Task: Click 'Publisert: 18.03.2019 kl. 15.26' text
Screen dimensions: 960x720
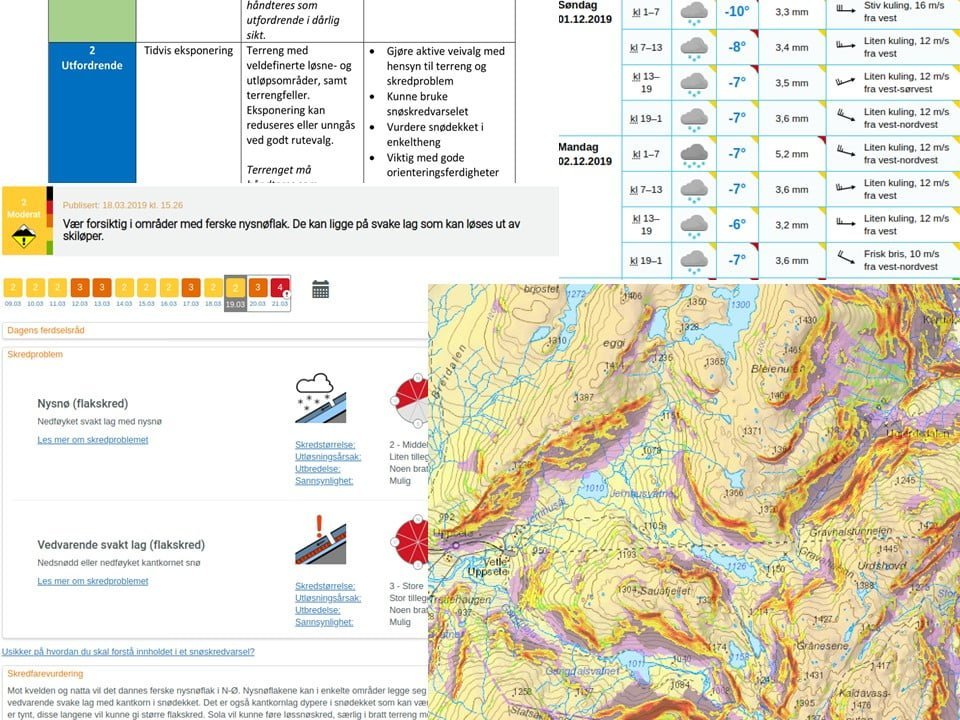Action: click(122, 205)
